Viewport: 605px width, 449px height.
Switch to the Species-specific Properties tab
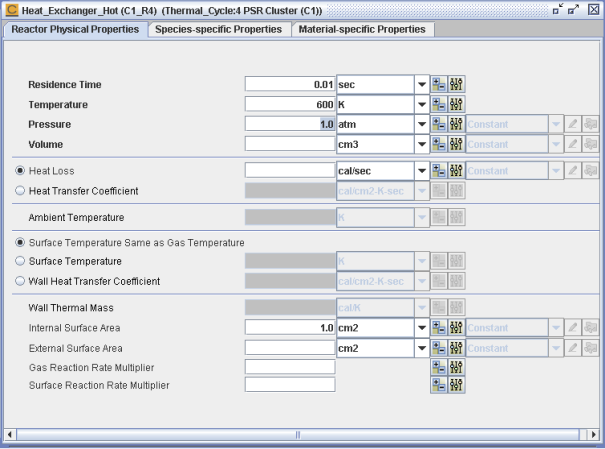coord(216,29)
